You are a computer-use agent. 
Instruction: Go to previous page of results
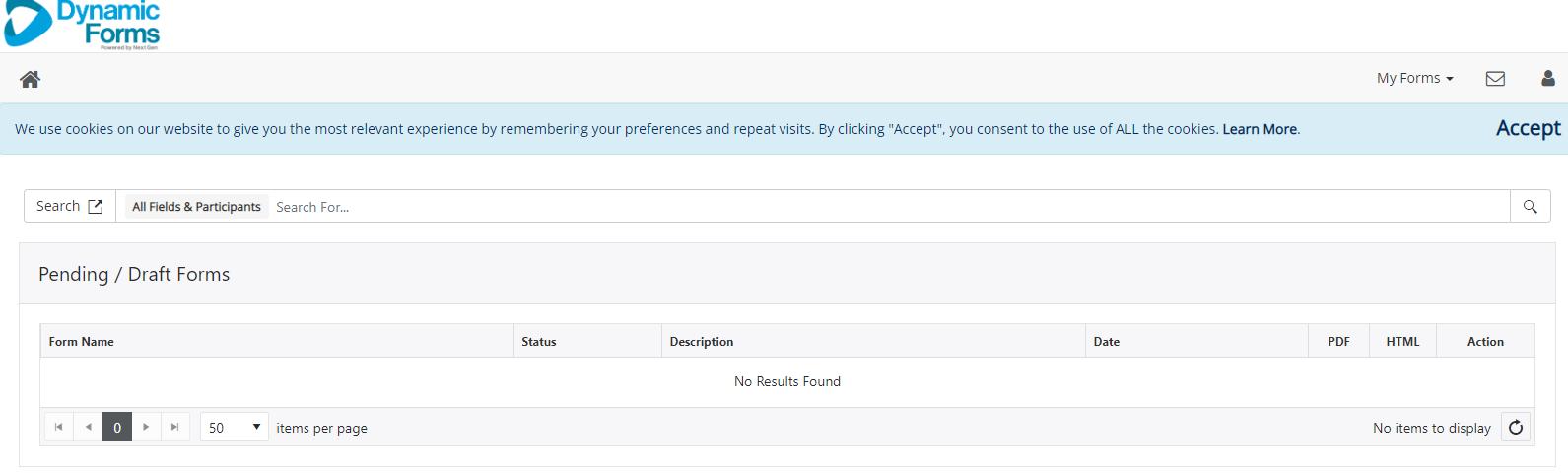[x=89, y=428]
